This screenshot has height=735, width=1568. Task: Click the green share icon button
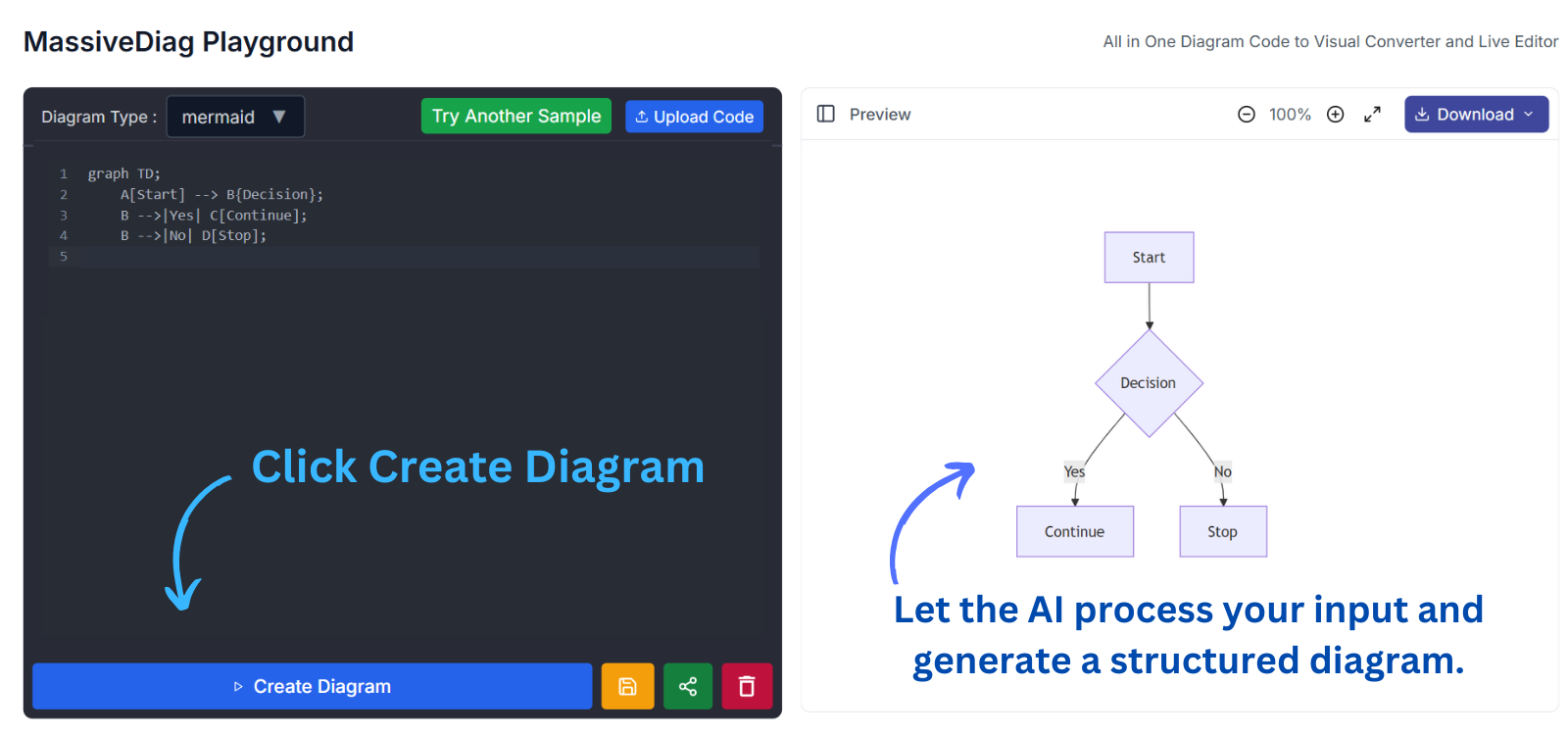pos(688,686)
